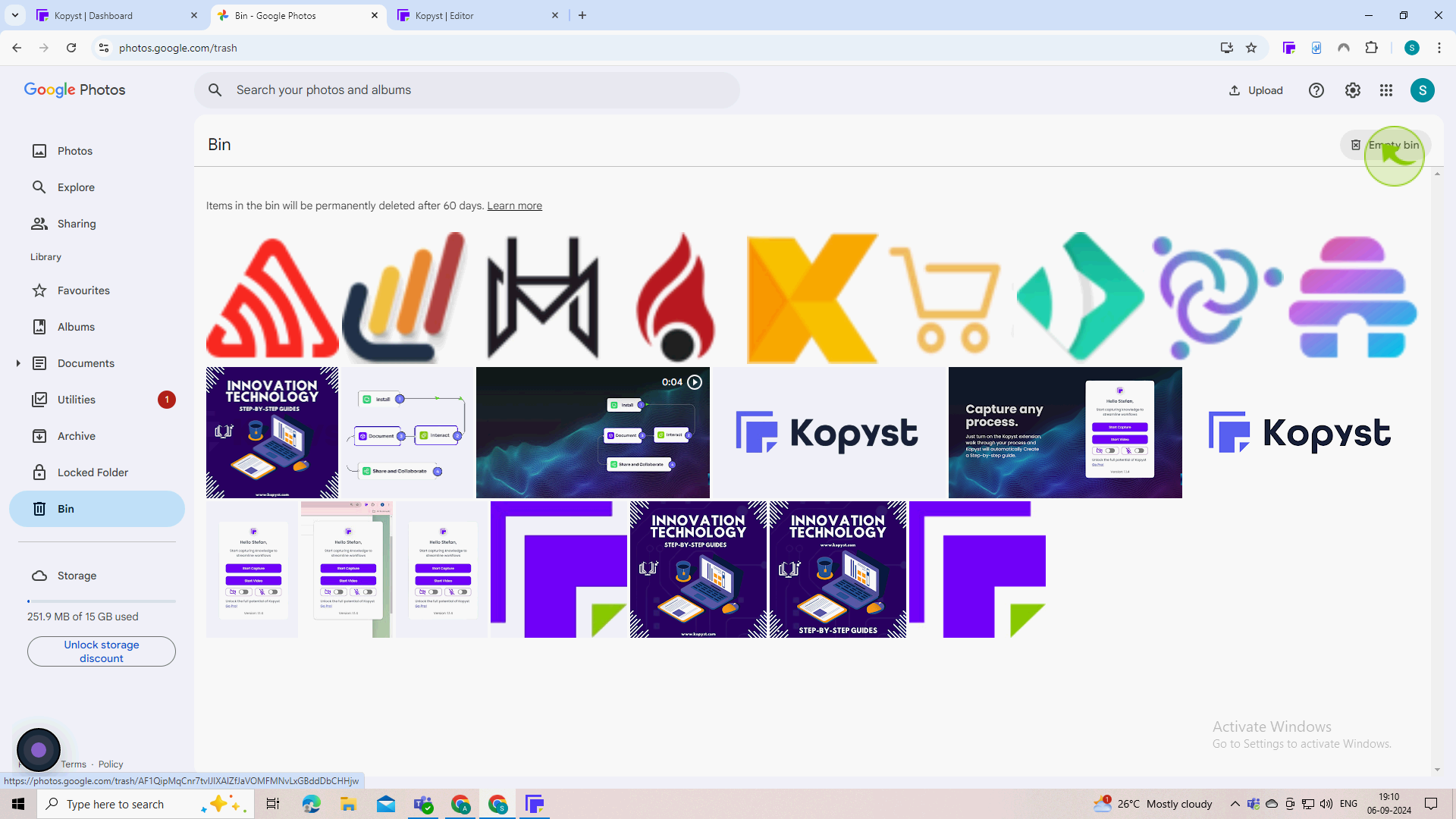Screen dimensions: 1456x819
Task: Open the black M logo thumbnail
Action: click(543, 297)
